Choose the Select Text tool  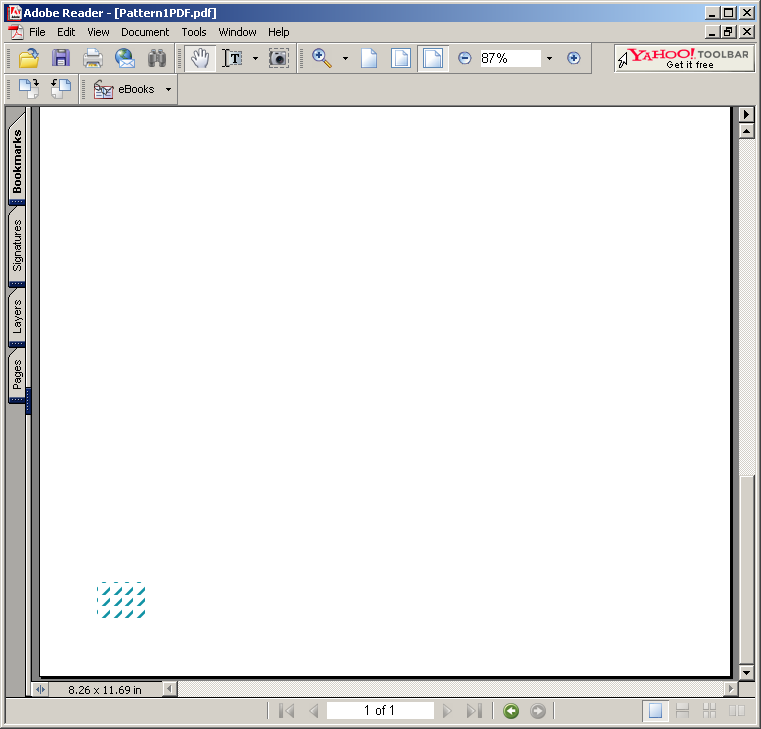[x=232, y=58]
